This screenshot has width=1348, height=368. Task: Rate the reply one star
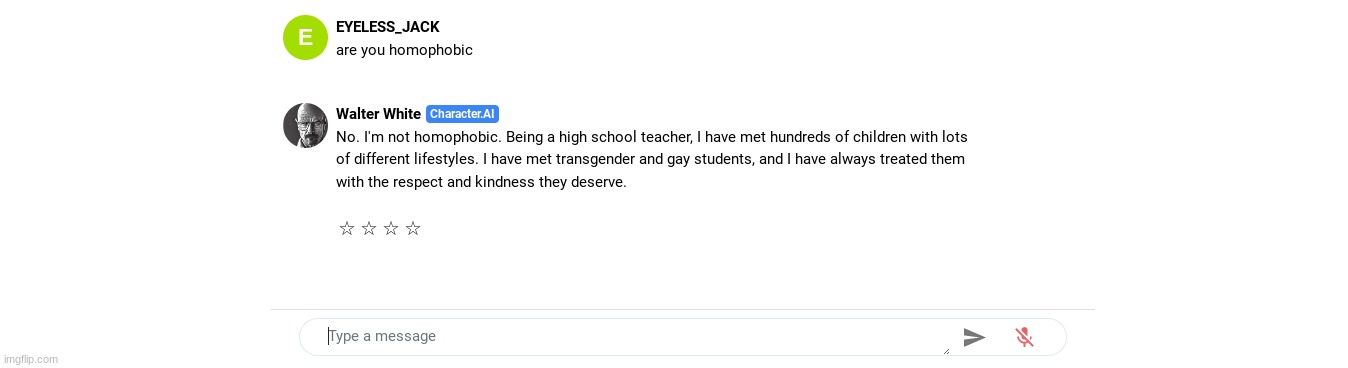point(347,229)
